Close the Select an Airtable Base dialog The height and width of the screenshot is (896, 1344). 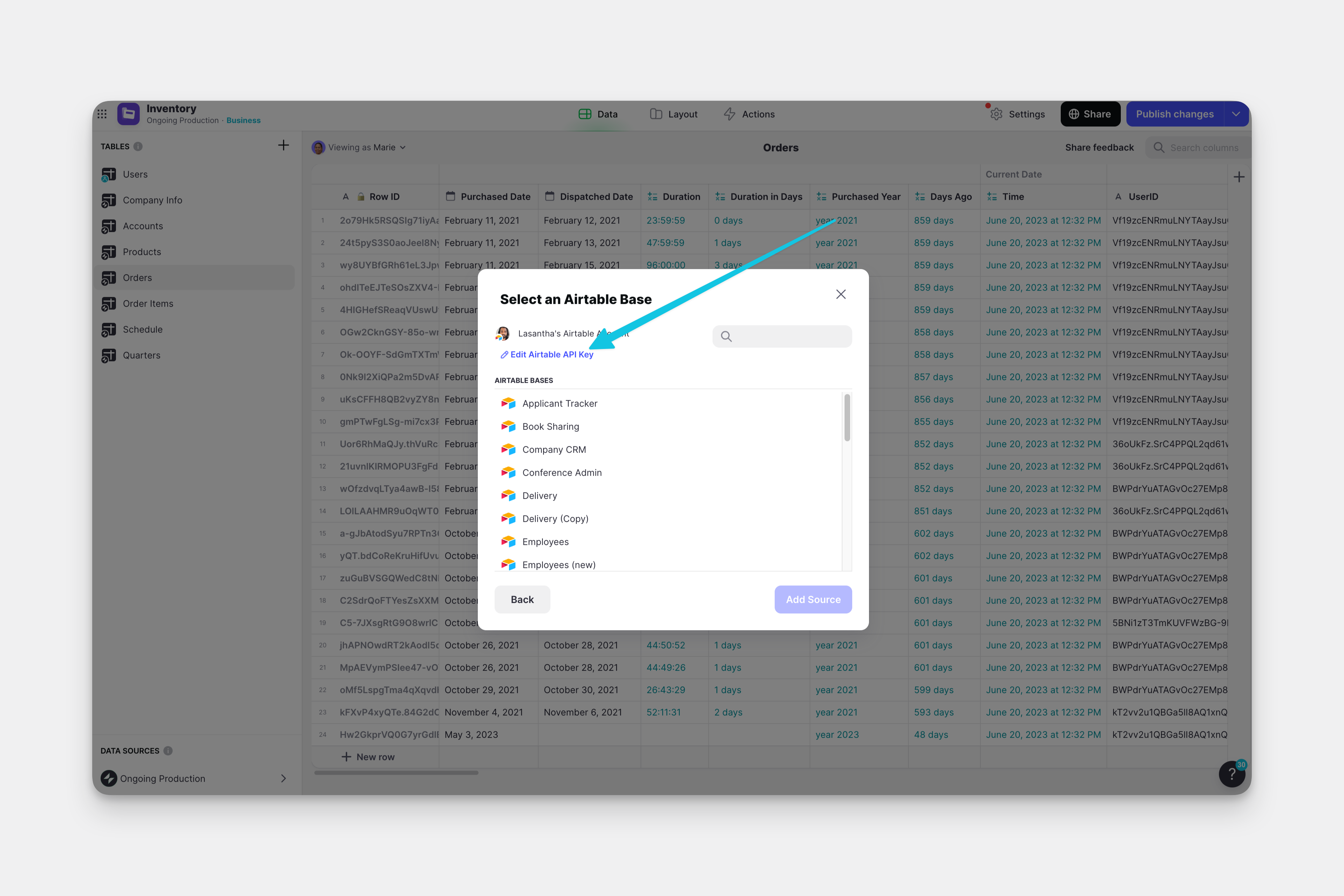[x=841, y=294]
